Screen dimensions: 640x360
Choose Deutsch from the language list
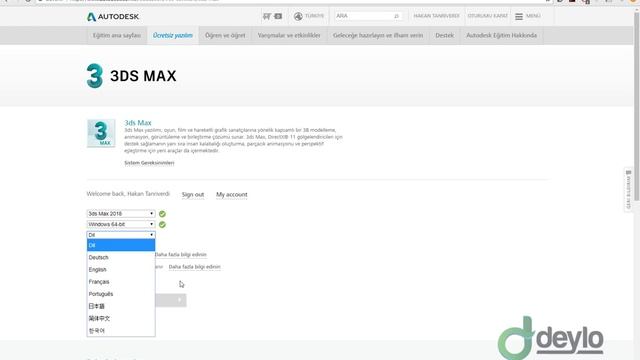click(x=121, y=258)
